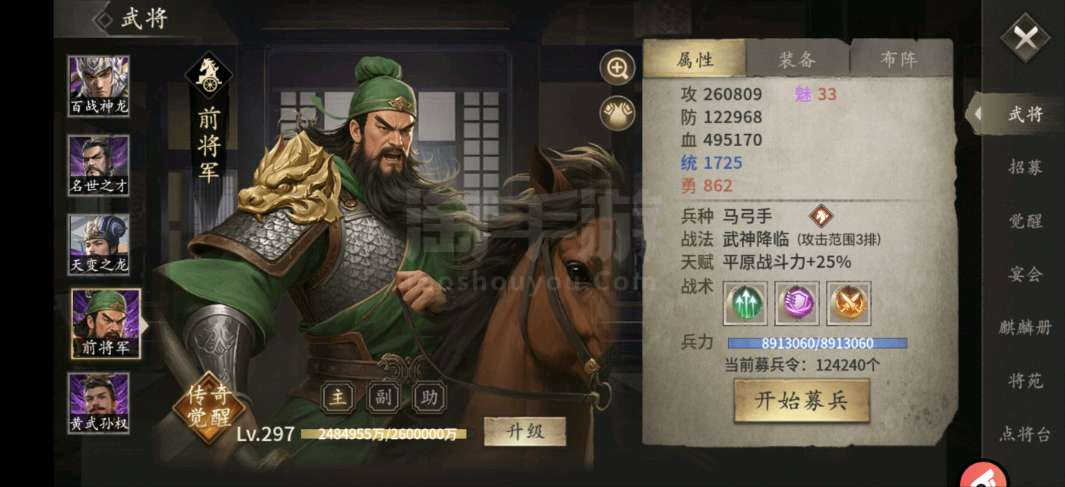
Task: Open the 传奇觉醒 legendary awakening badge
Action: [x=210, y=408]
